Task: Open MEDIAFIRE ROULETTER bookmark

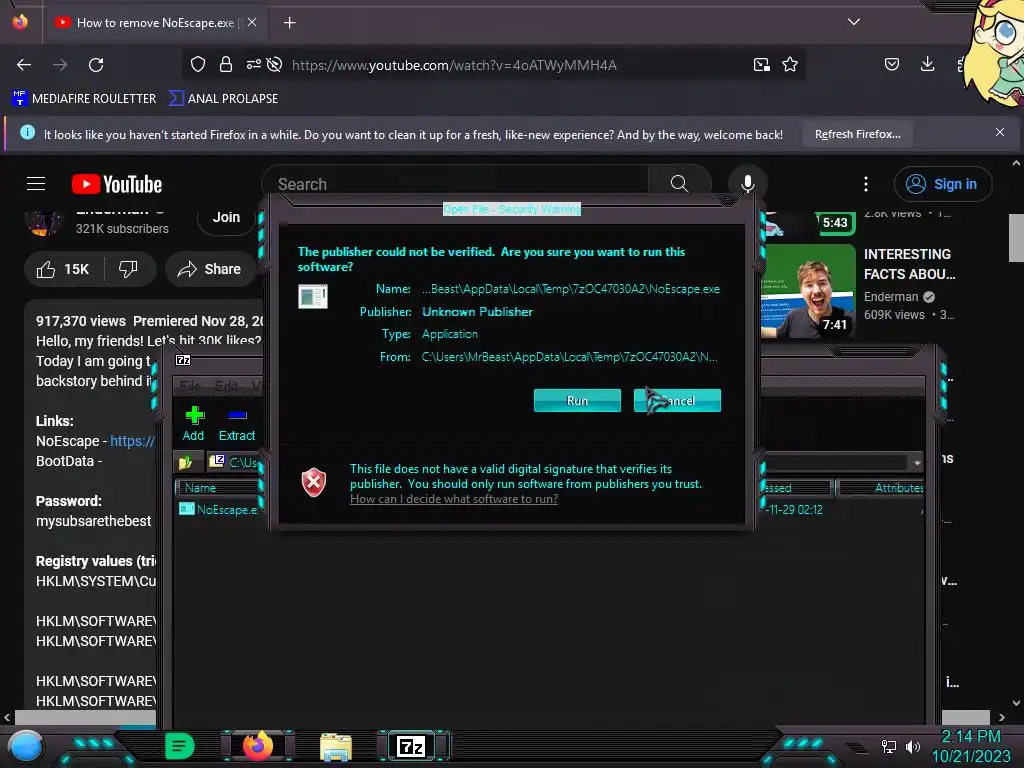Action: coord(84,99)
